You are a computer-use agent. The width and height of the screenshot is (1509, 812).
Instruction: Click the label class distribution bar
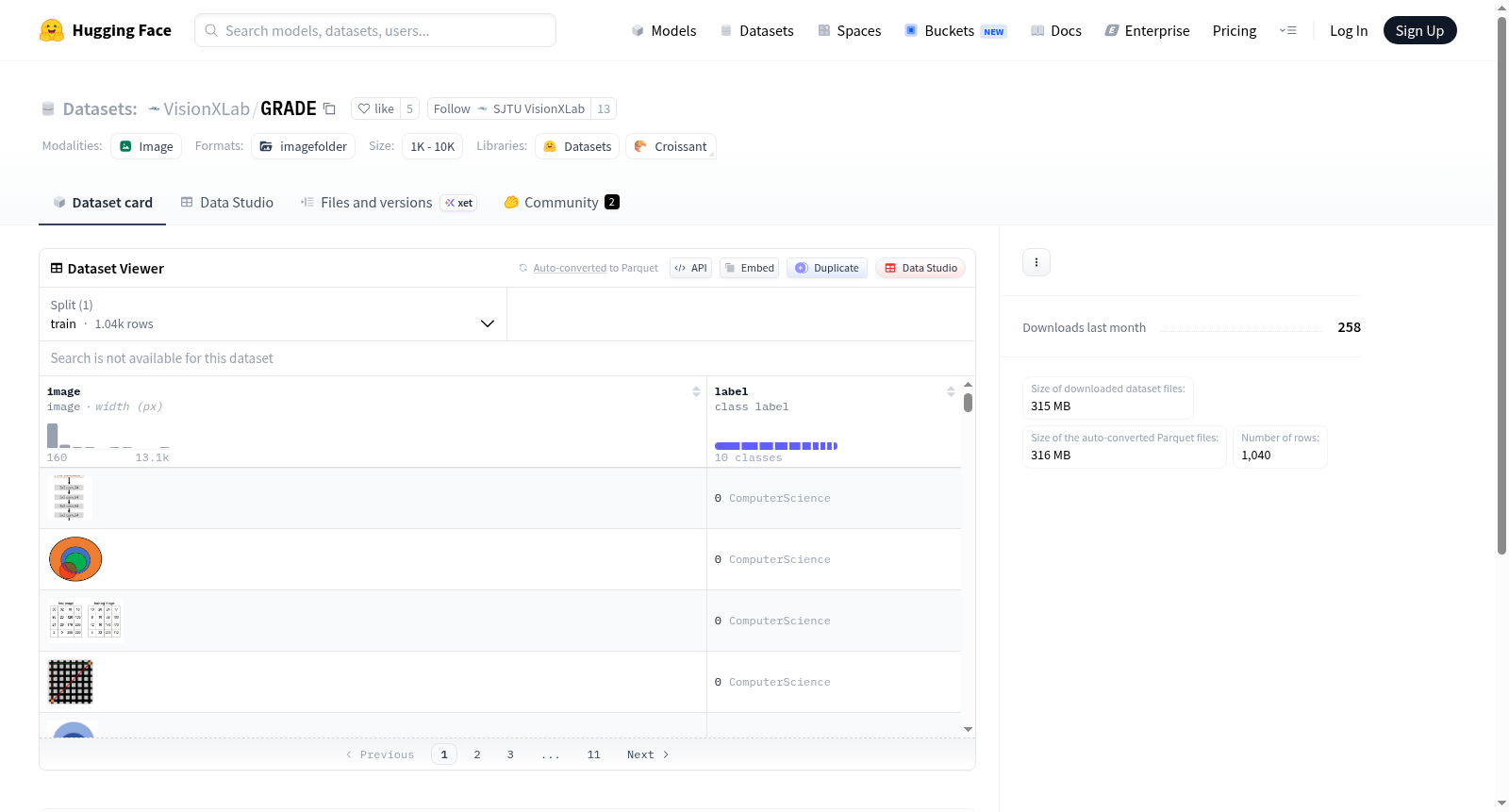[x=776, y=446]
